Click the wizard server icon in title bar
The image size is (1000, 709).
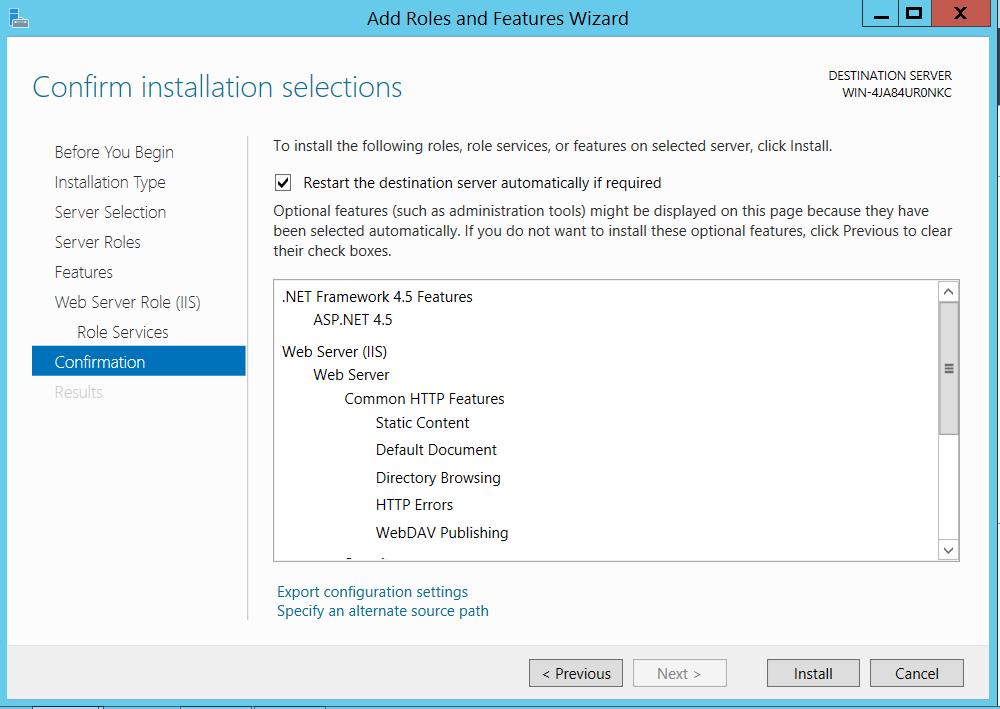(18, 18)
